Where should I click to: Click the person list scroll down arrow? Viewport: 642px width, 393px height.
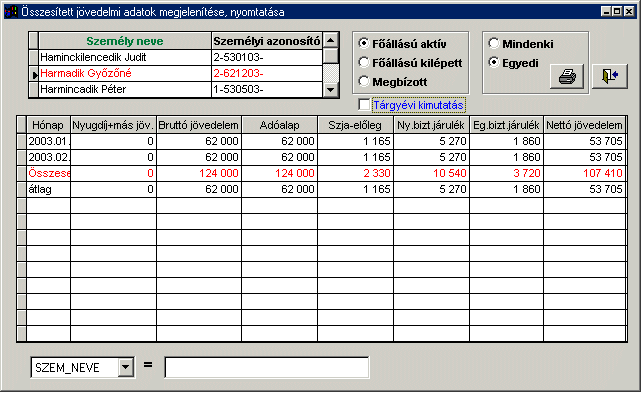[x=331, y=89]
